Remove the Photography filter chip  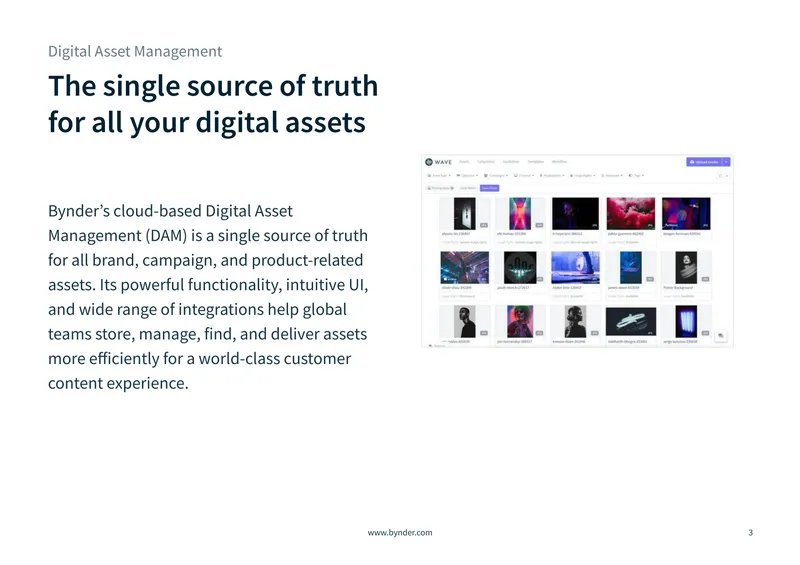point(452,188)
